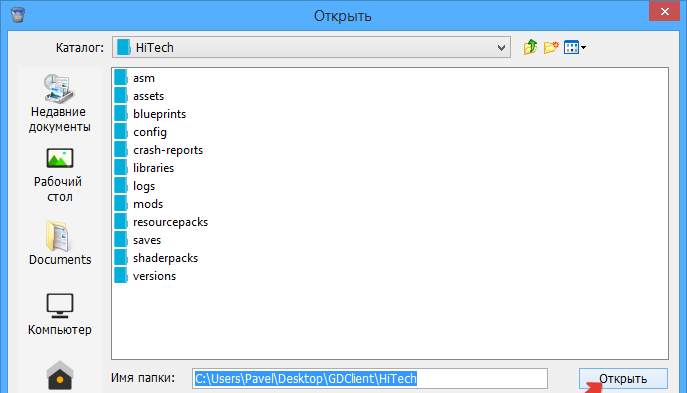The width and height of the screenshot is (687, 393).
Task: Go up one folder level
Action: coord(531,47)
